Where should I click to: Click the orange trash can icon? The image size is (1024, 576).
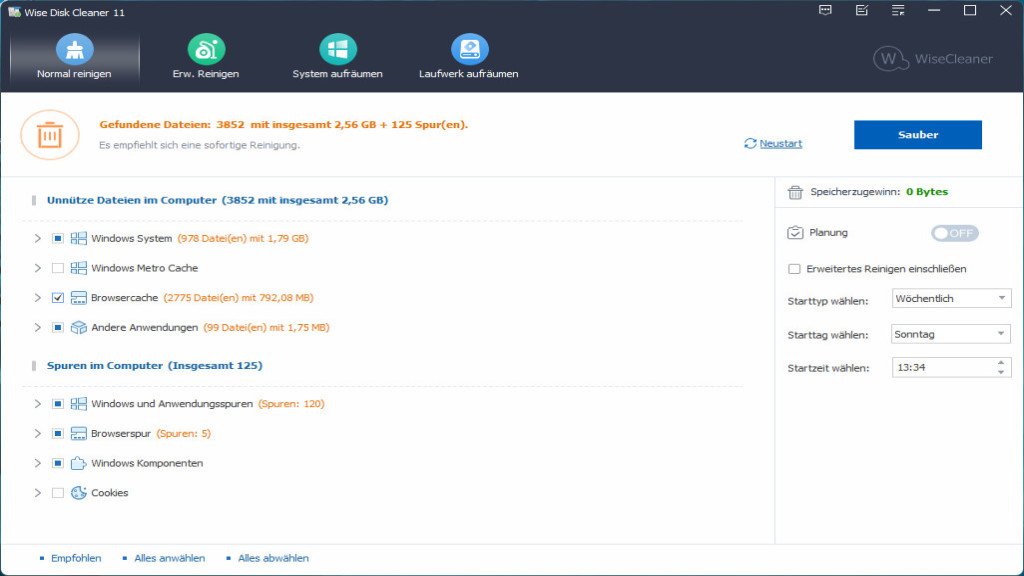coord(49,135)
